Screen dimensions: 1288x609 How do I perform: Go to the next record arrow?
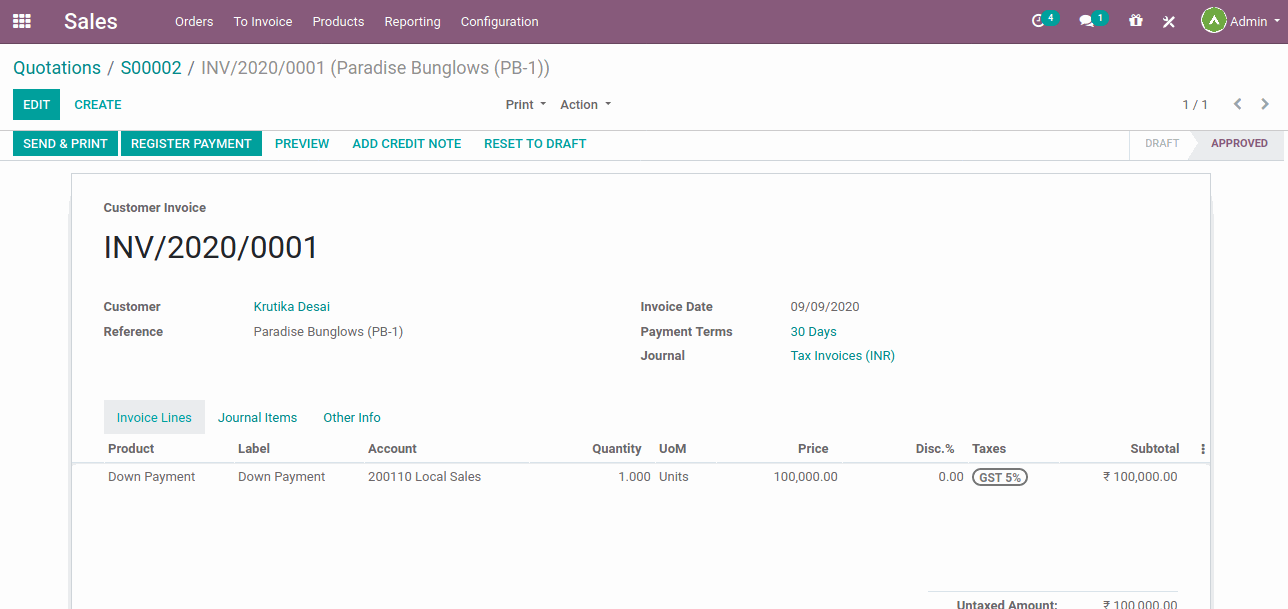[1265, 104]
